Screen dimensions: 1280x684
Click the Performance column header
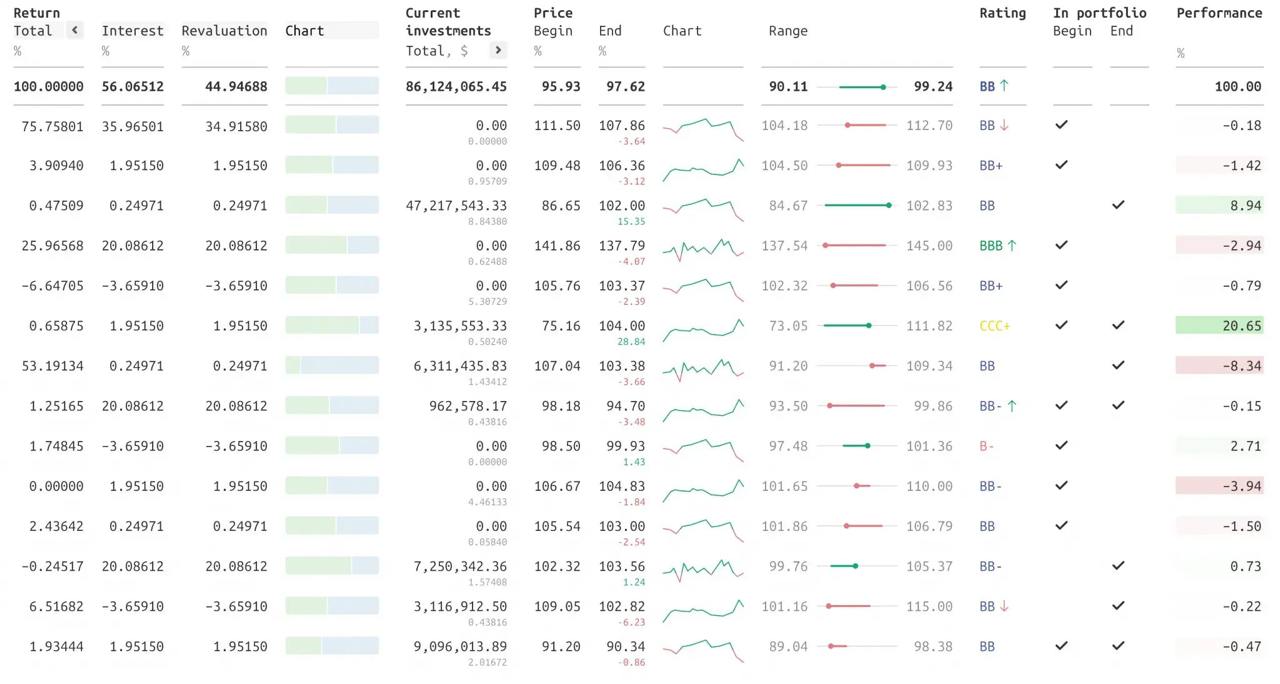(x=1219, y=13)
